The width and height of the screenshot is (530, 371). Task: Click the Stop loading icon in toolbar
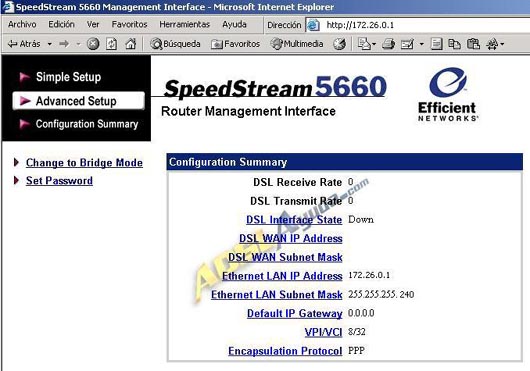[x=93, y=44]
